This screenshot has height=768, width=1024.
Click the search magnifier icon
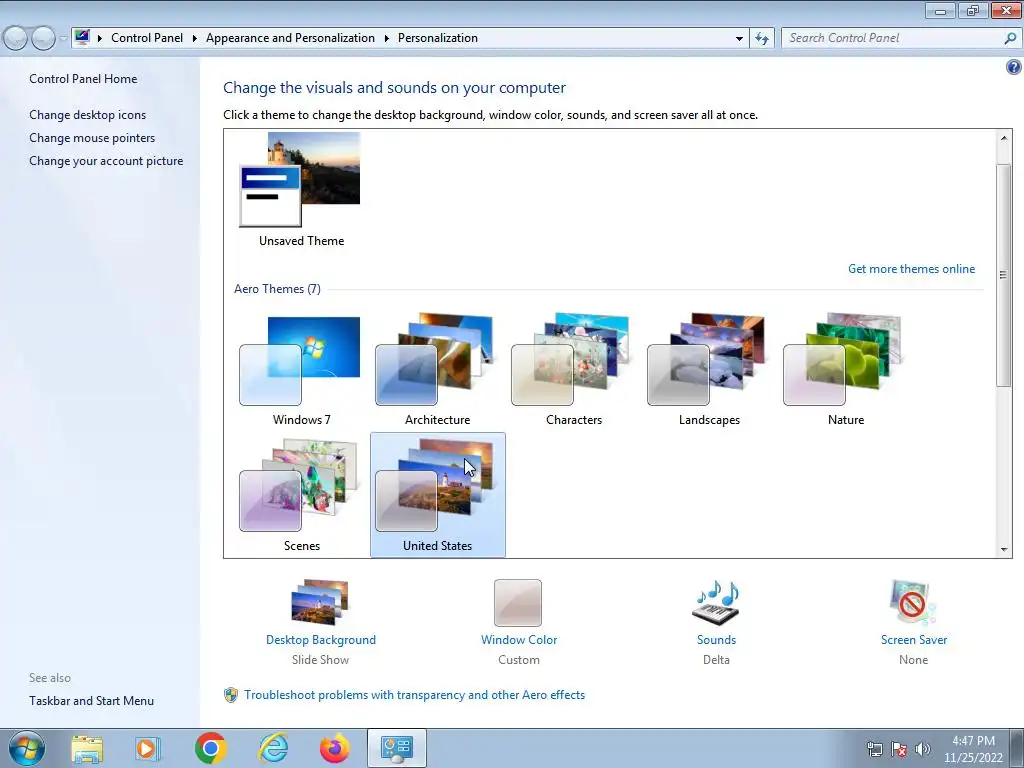coord(1010,39)
